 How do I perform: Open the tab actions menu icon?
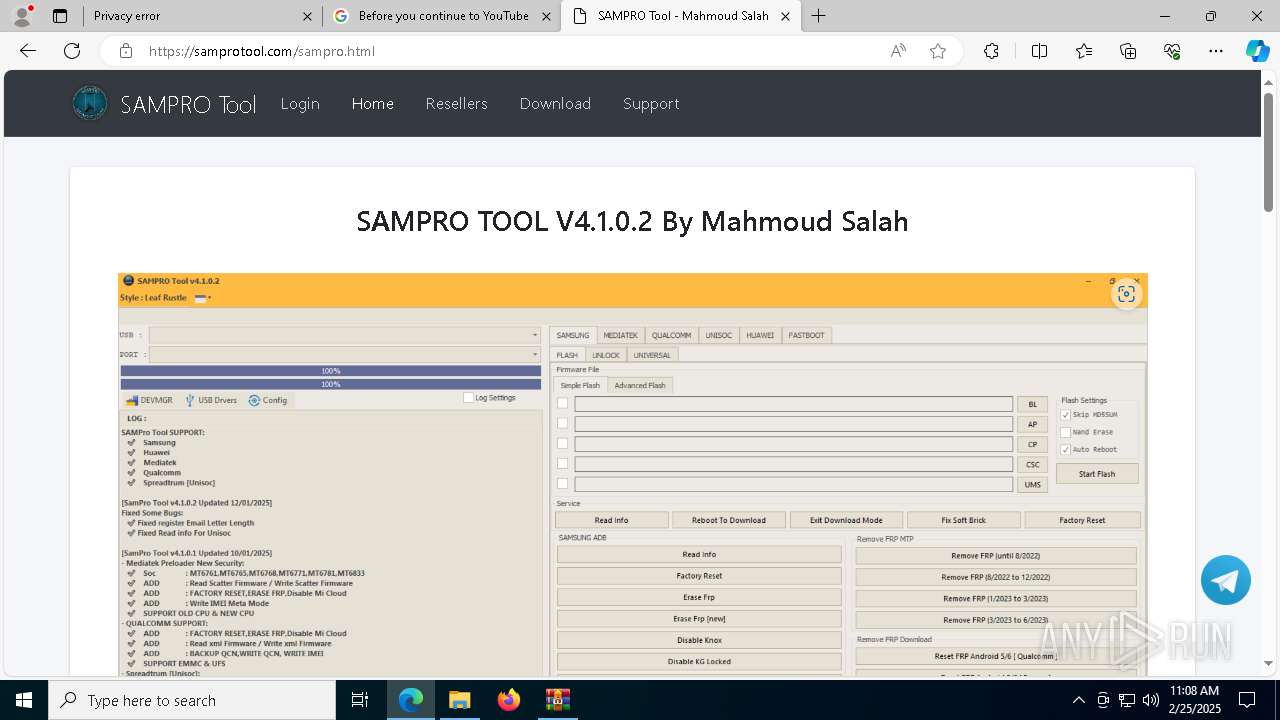coord(60,16)
